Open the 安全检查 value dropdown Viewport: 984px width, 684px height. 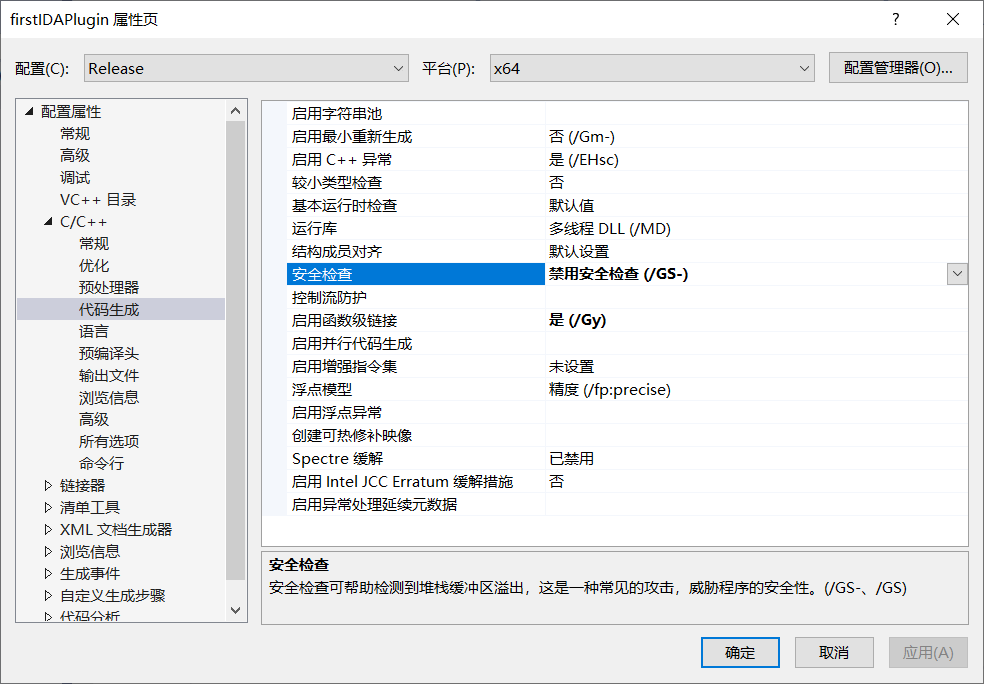957,273
